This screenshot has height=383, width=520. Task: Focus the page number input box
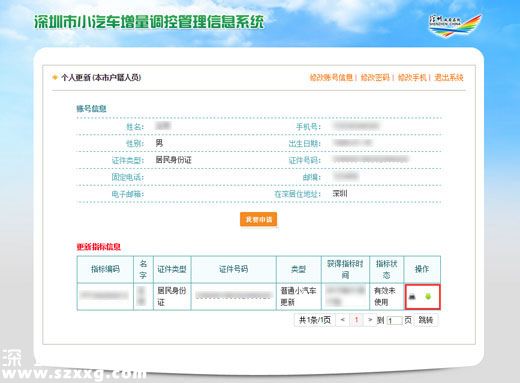pyautogui.click(x=394, y=321)
